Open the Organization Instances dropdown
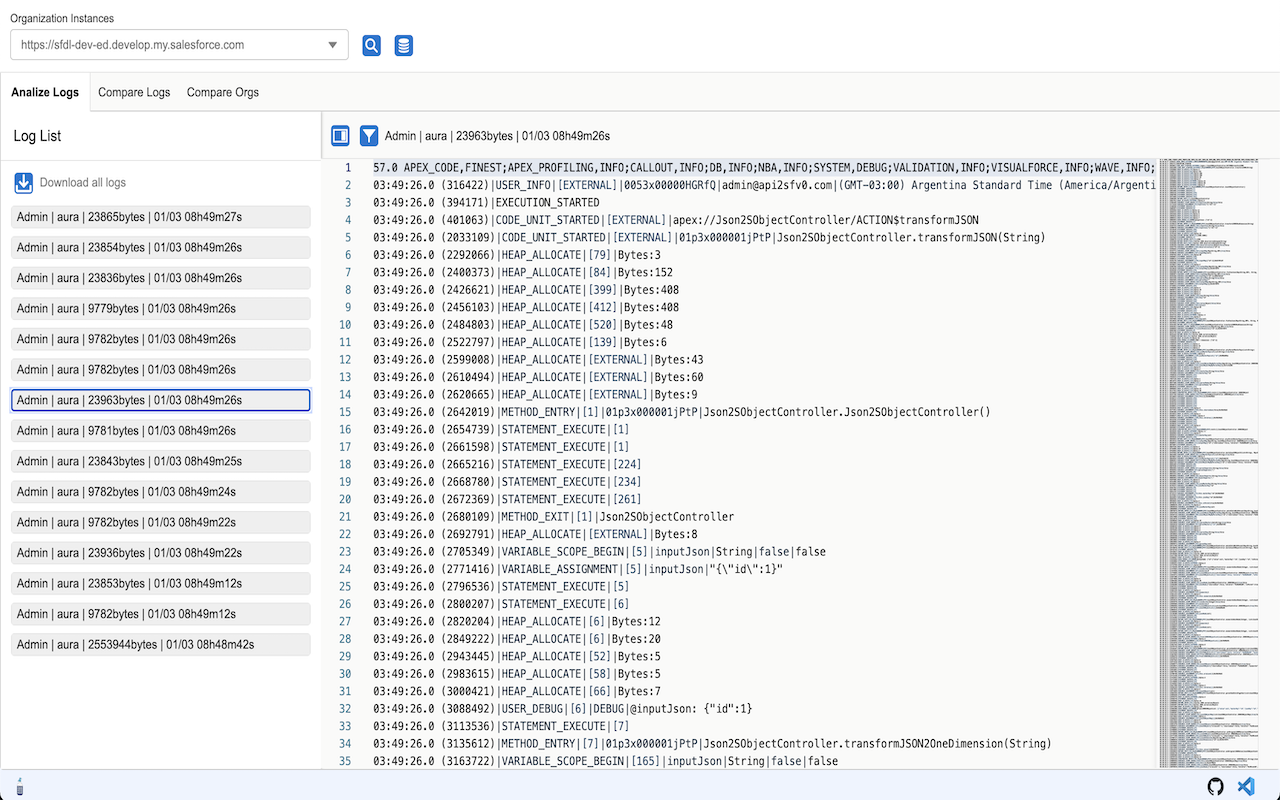This screenshot has width=1280, height=800. (179, 45)
